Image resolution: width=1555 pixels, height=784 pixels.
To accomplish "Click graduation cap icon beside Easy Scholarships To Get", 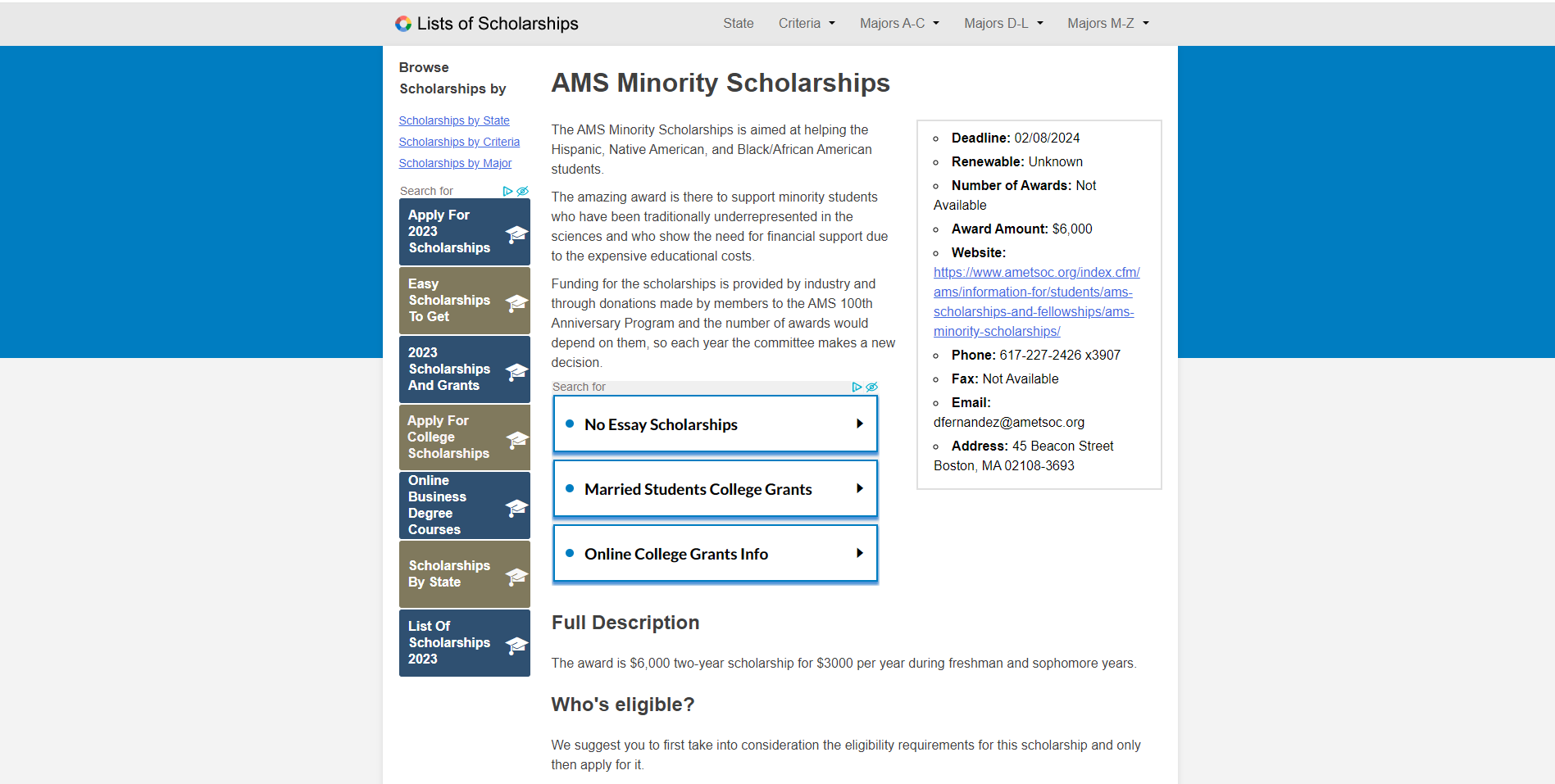I will pyautogui.click(x=516, y=302).
